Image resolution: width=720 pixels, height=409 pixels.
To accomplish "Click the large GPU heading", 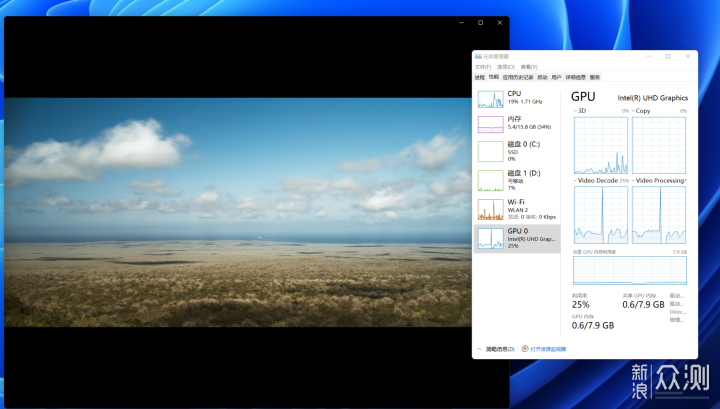I will point(583,96).
